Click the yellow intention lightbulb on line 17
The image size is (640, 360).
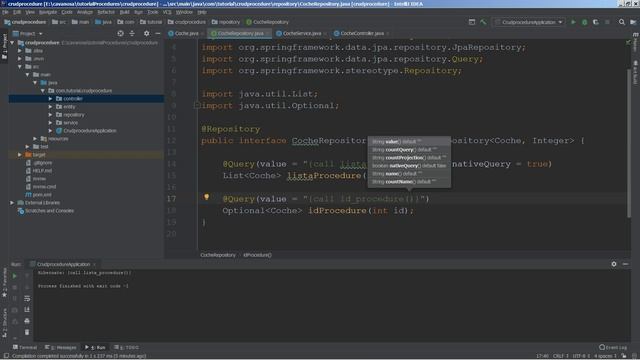[x=207, y=198]
